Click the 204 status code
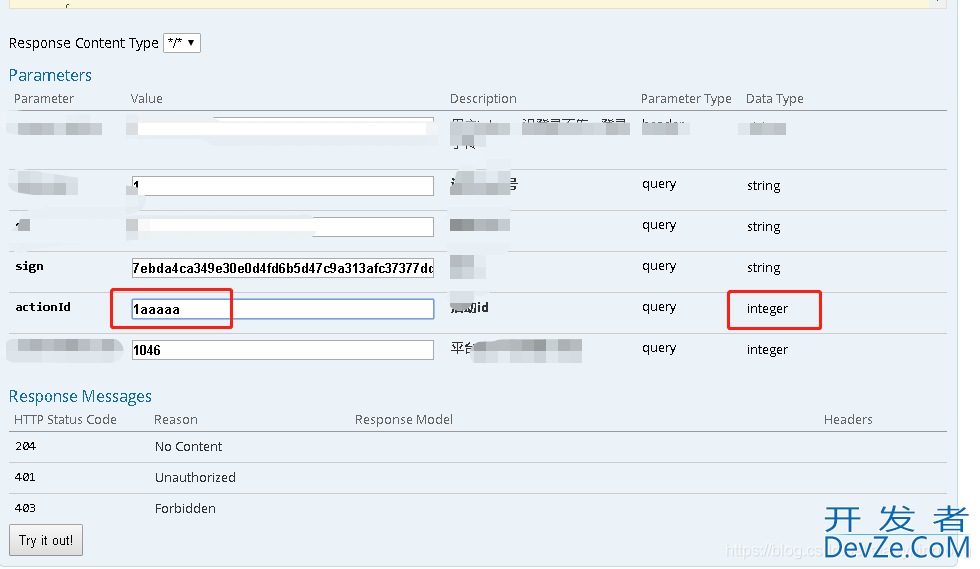The width and height of the screenshot is (980, 569). point(26,446)
